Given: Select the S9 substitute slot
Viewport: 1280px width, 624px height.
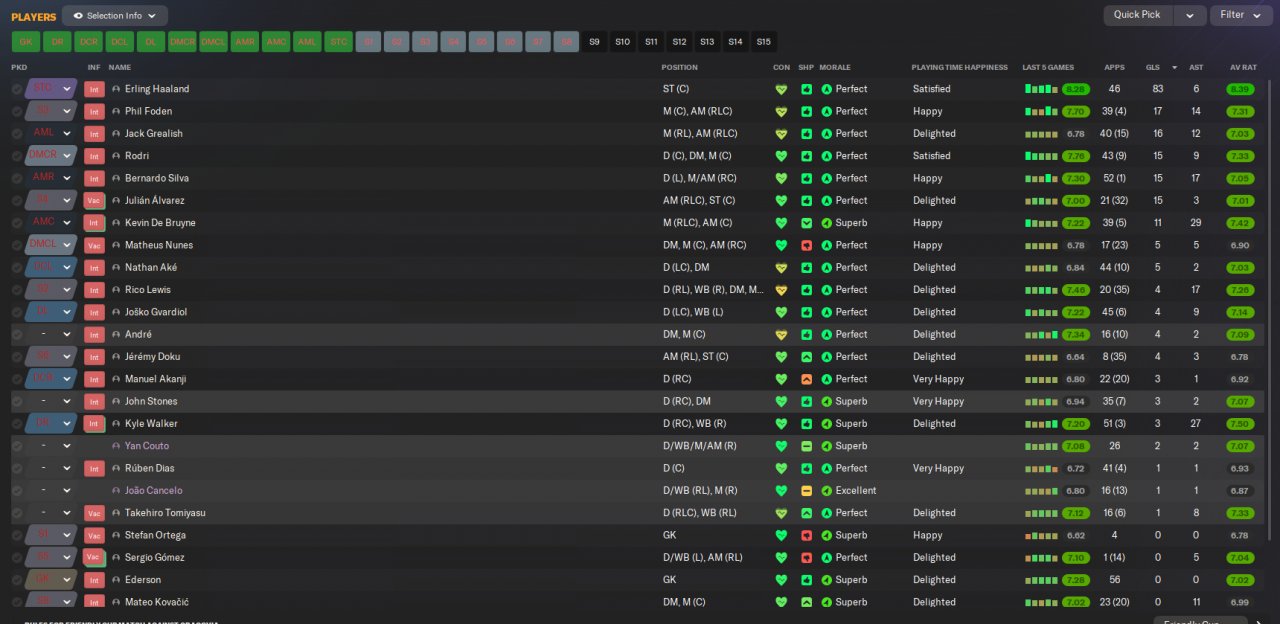Looking at the screenshot, I should point(595,42).
